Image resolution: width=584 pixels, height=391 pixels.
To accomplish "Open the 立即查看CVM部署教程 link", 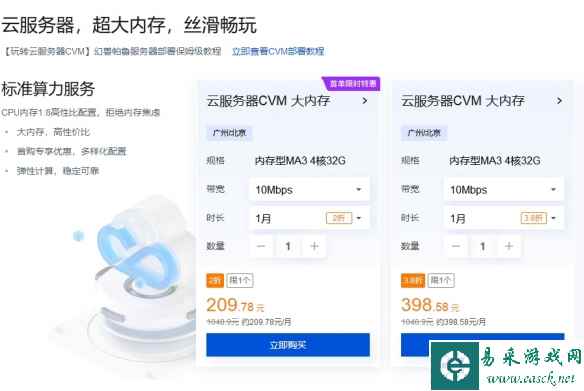I will click(278, 51).
